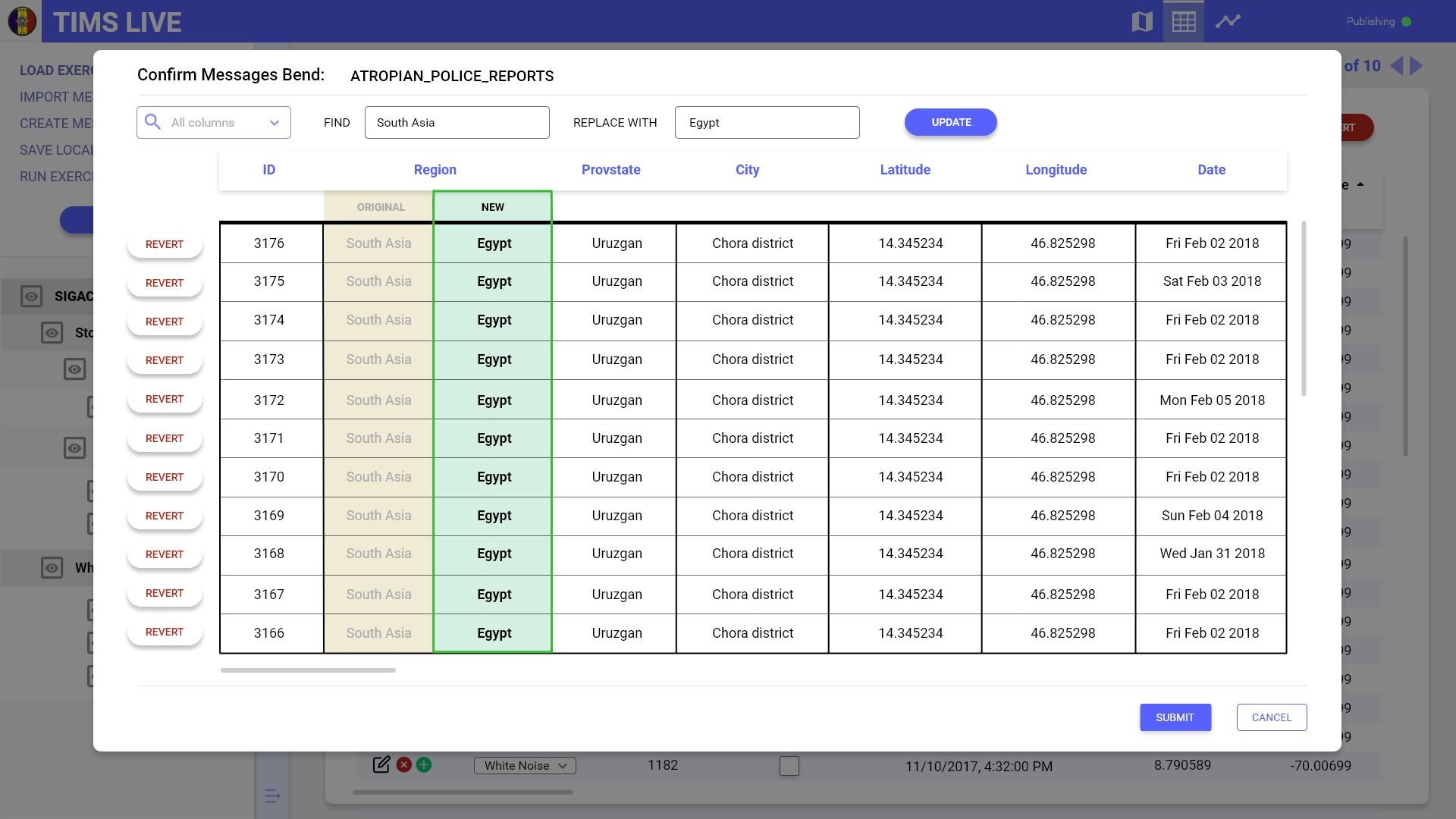
Task: Click the Region column header
Action: 435,170
